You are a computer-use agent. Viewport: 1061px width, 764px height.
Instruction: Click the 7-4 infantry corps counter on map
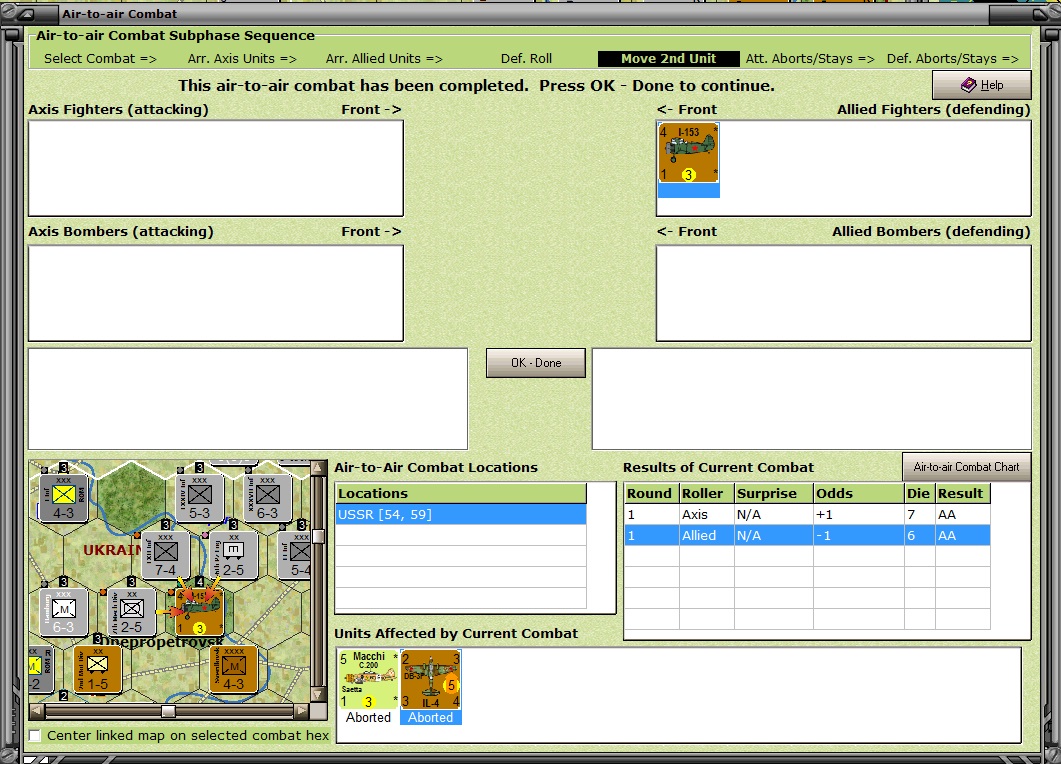pos(166,554)
